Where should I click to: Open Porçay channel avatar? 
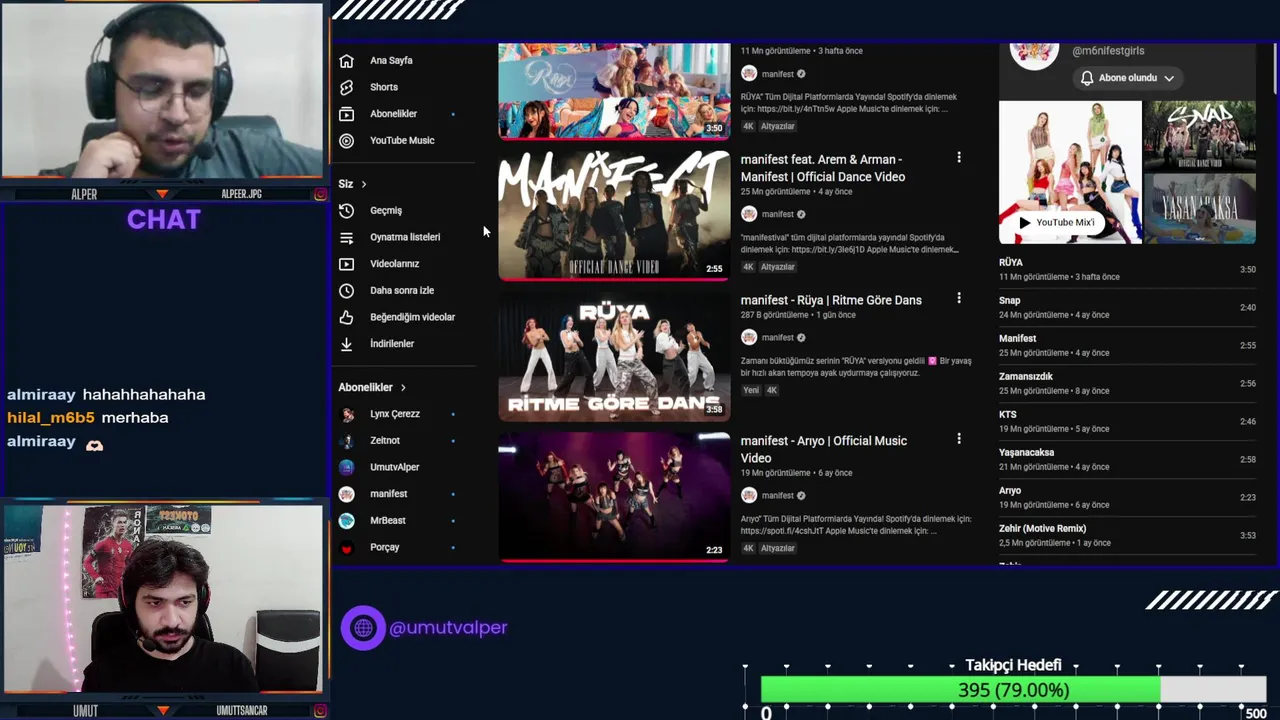pos(347,548)
